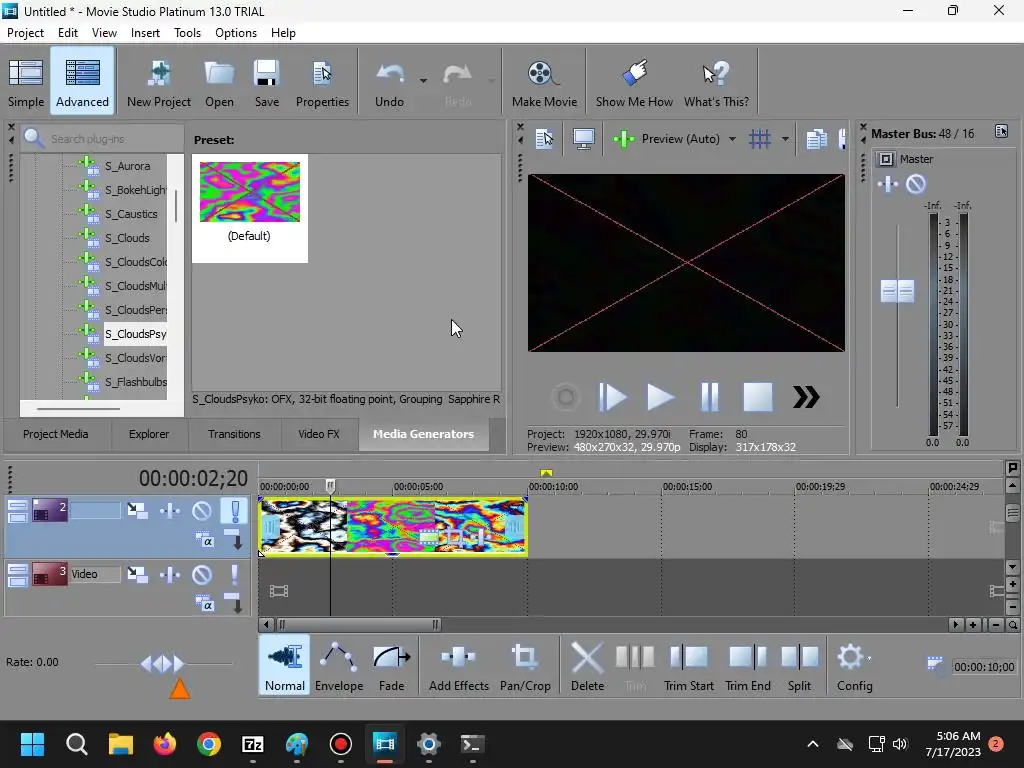1024x768 pixels.
Task: Switch to Video FX tab
Action: pos(319,434)
